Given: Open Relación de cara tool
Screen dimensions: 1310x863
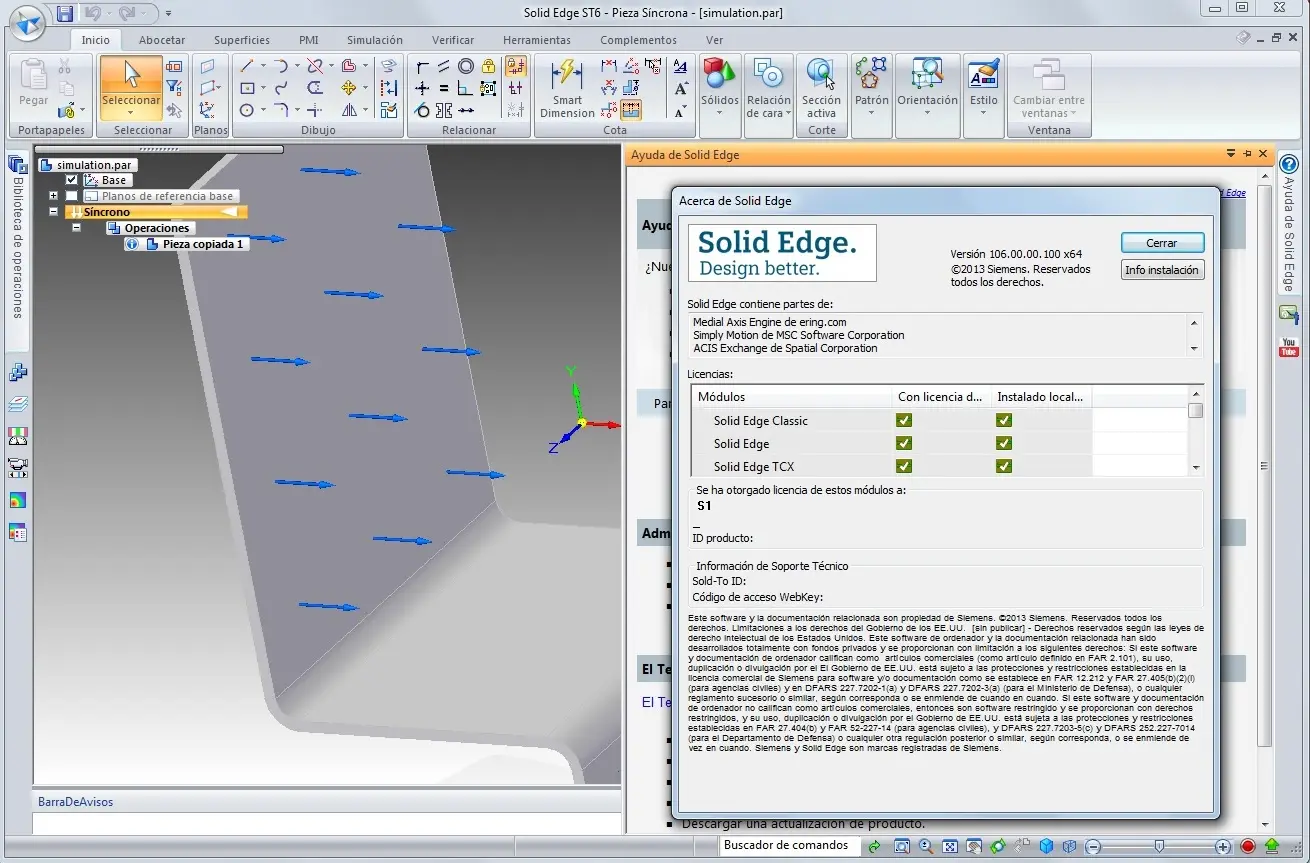Looking at the screenshot, I should [x=768, y=88].
